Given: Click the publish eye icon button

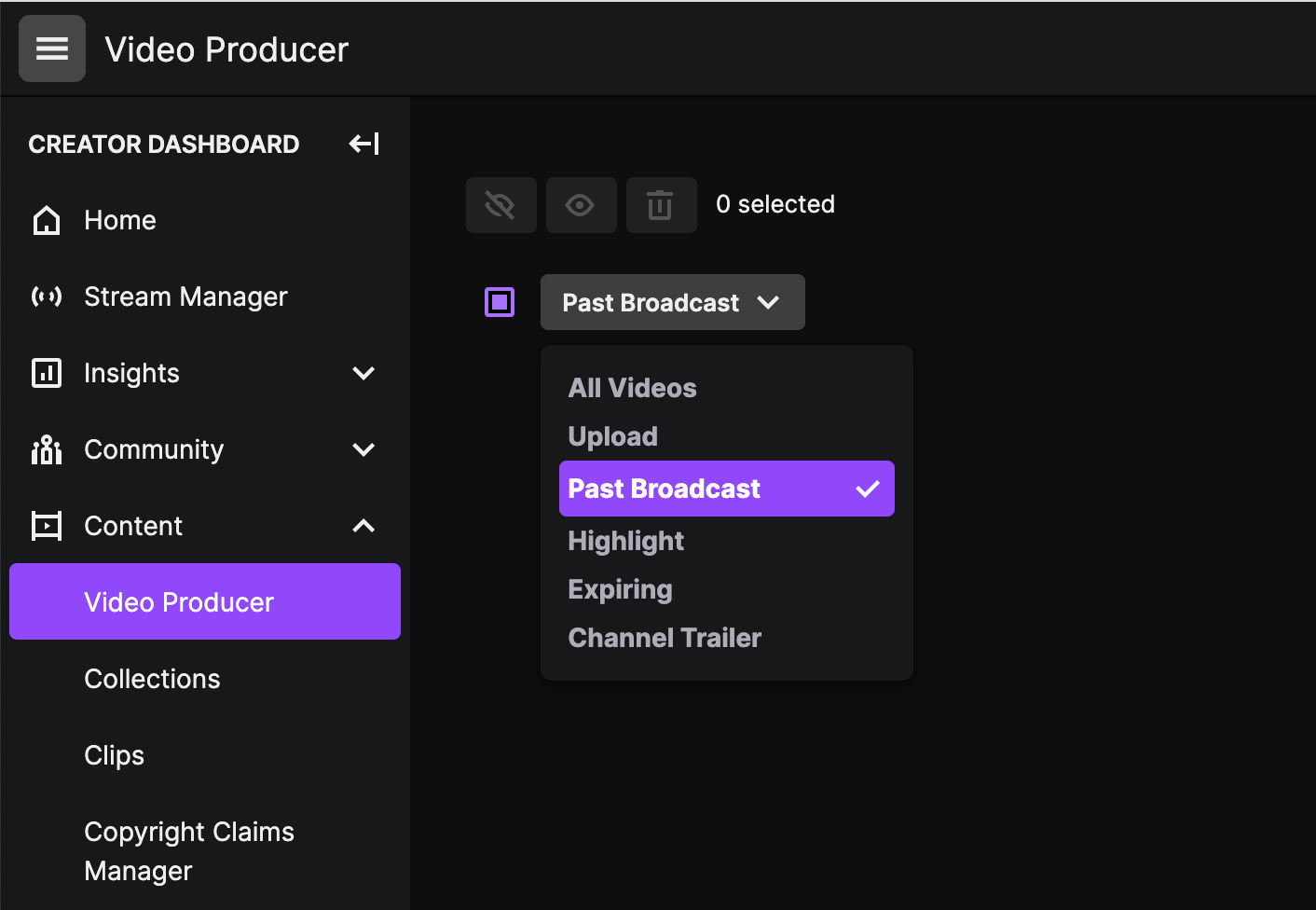Looking at the screenshot, I should [582, 205].
